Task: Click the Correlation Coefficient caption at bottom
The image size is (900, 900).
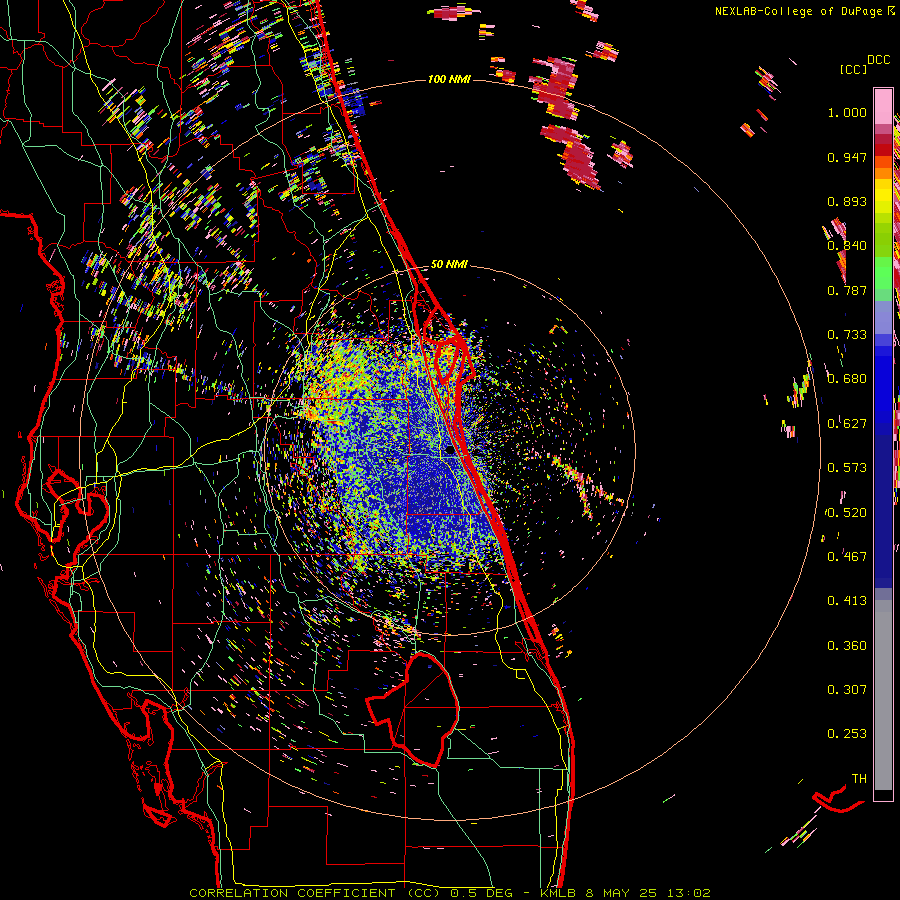Action: (450, 893)
